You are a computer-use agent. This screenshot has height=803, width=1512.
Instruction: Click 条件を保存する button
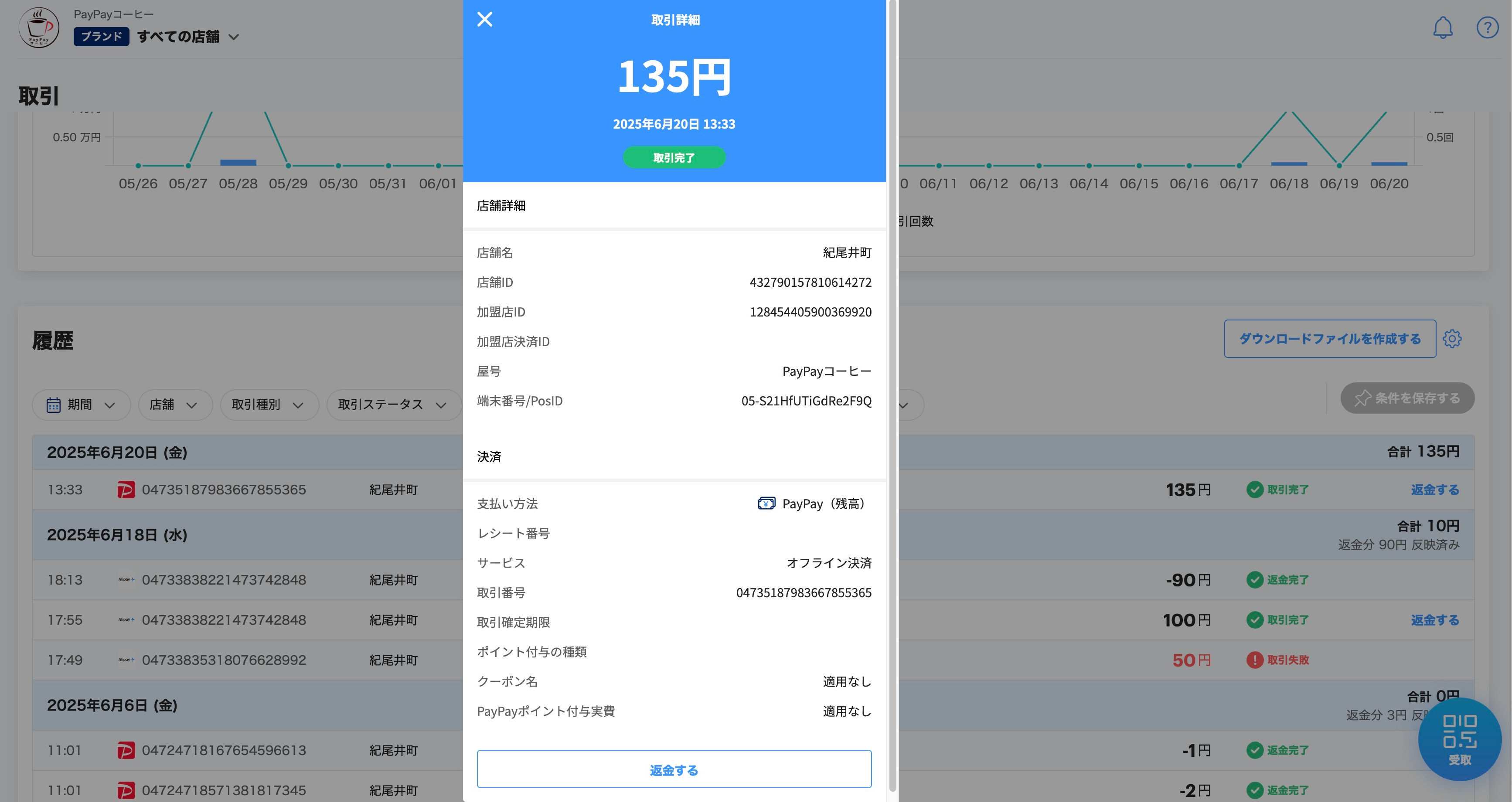pyautogui.click(x=1407, y=398)
